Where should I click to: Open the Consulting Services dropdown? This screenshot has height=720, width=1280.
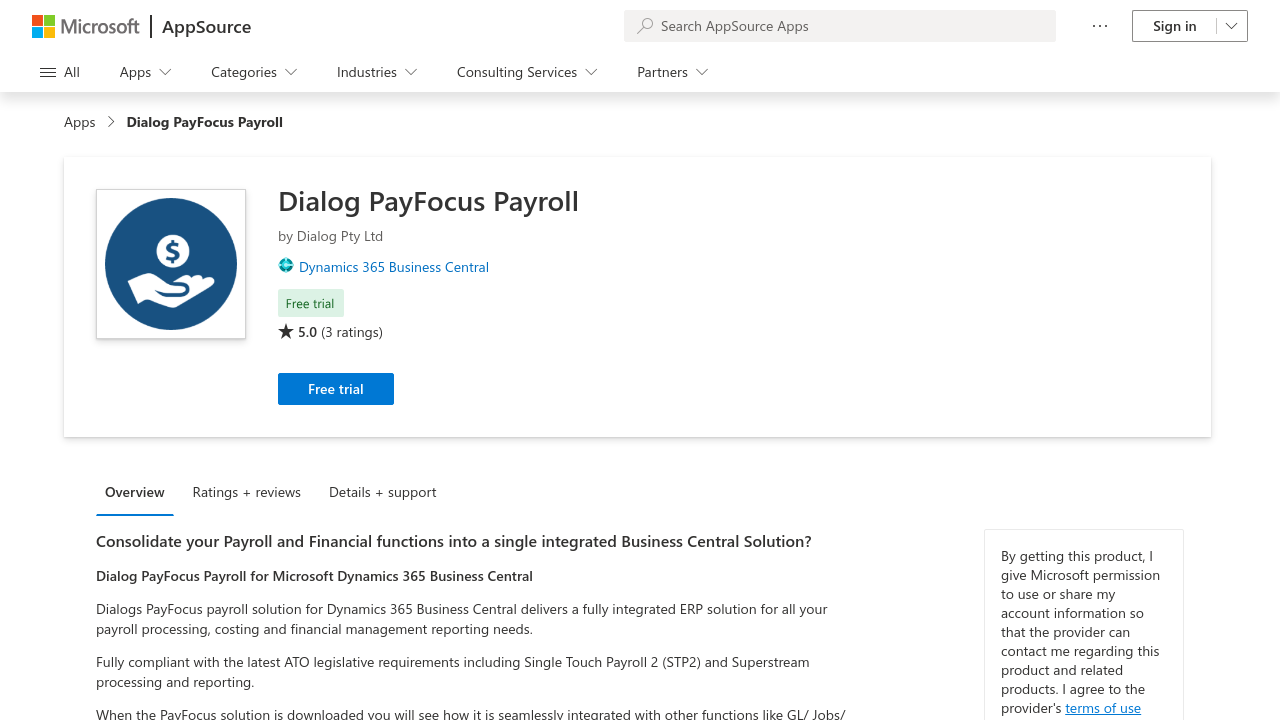pyautogui.click(x=527, y=72)
